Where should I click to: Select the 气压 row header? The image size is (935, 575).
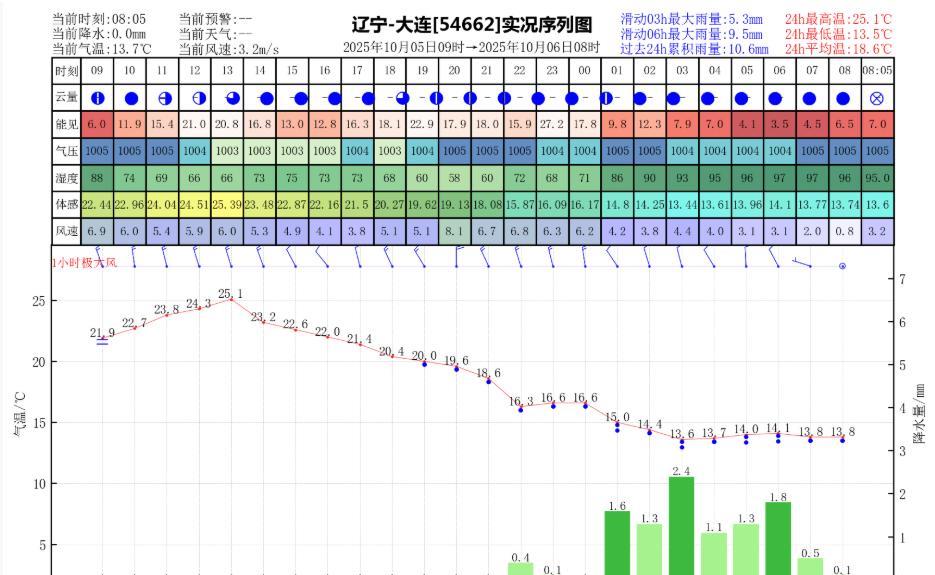[x=67, y=151]
